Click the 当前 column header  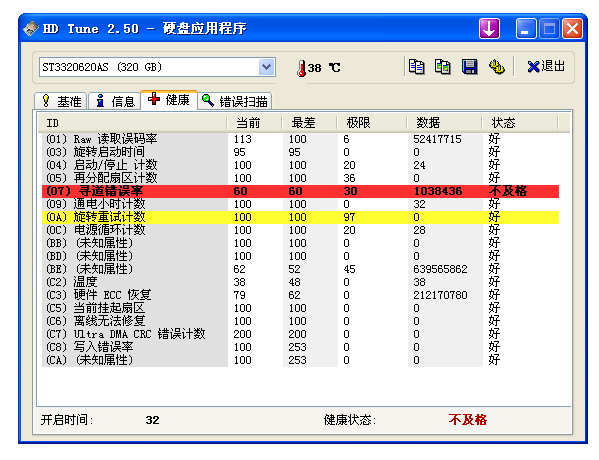(x=254, y=123)
